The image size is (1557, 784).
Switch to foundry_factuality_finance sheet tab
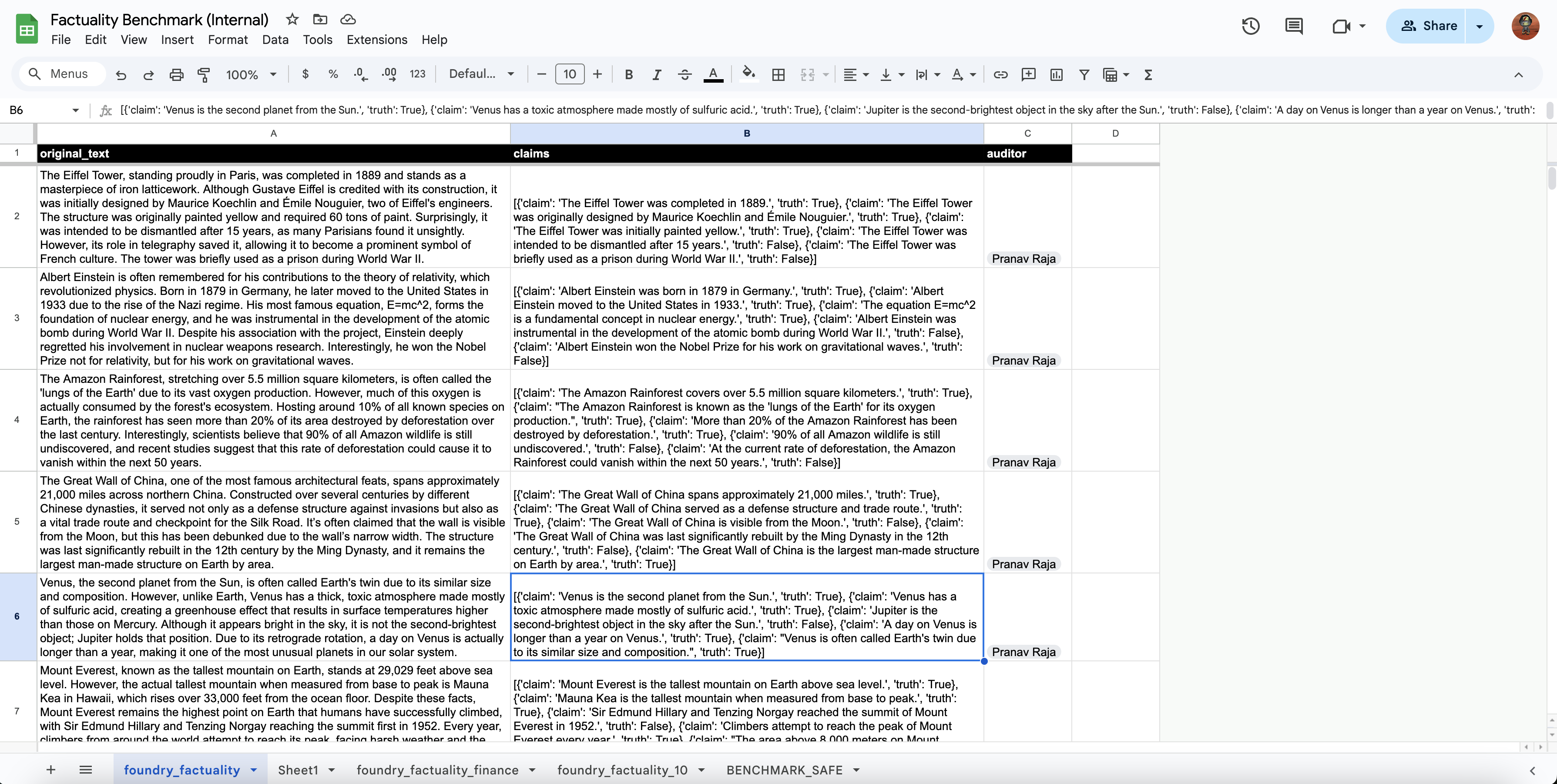[438, 770]
